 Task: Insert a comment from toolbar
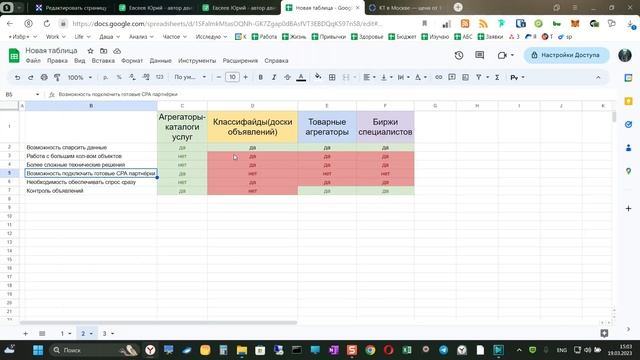[x=452, y=77]
